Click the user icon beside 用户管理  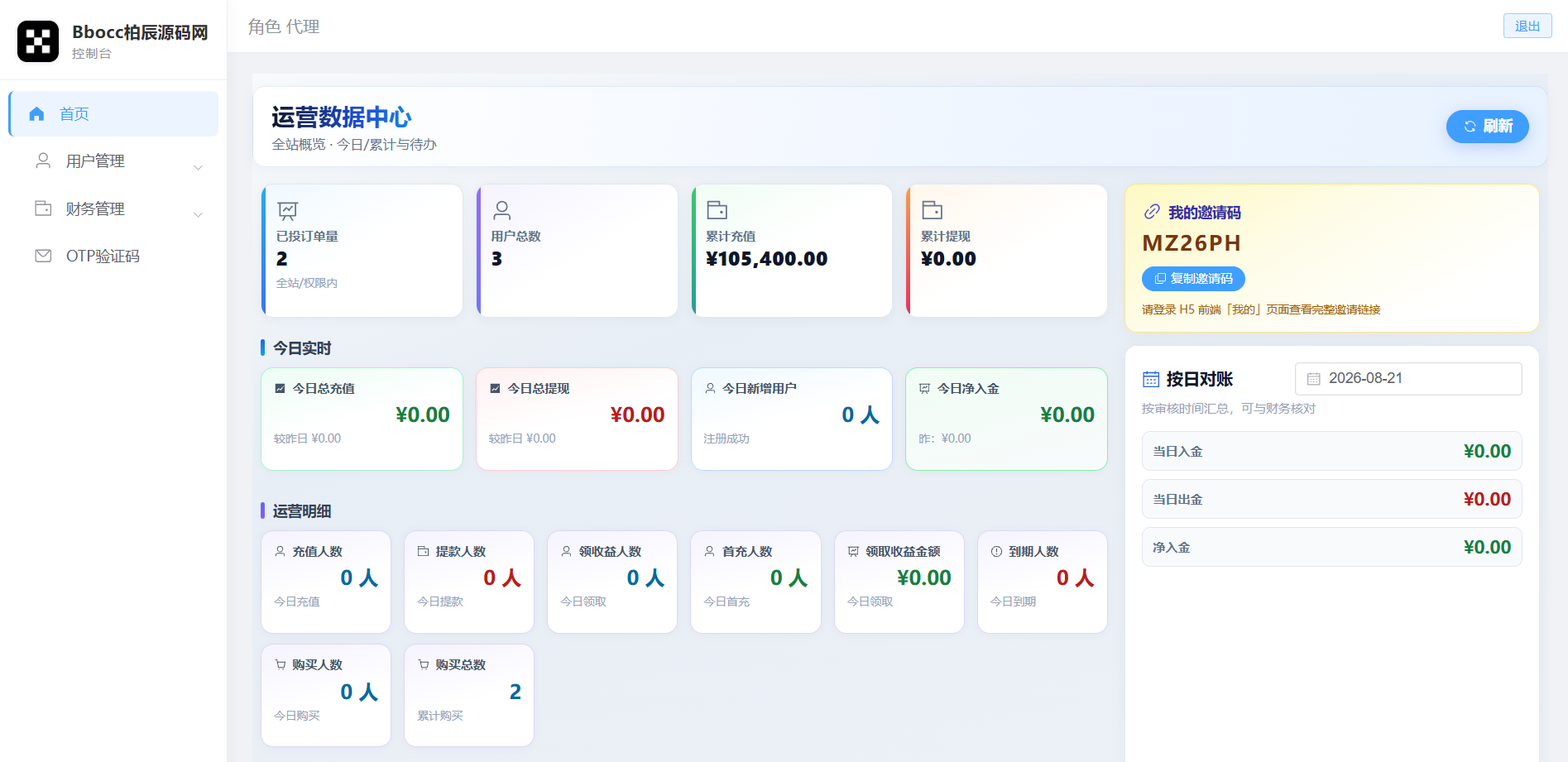pyautogui.click(x=43, y=161)
